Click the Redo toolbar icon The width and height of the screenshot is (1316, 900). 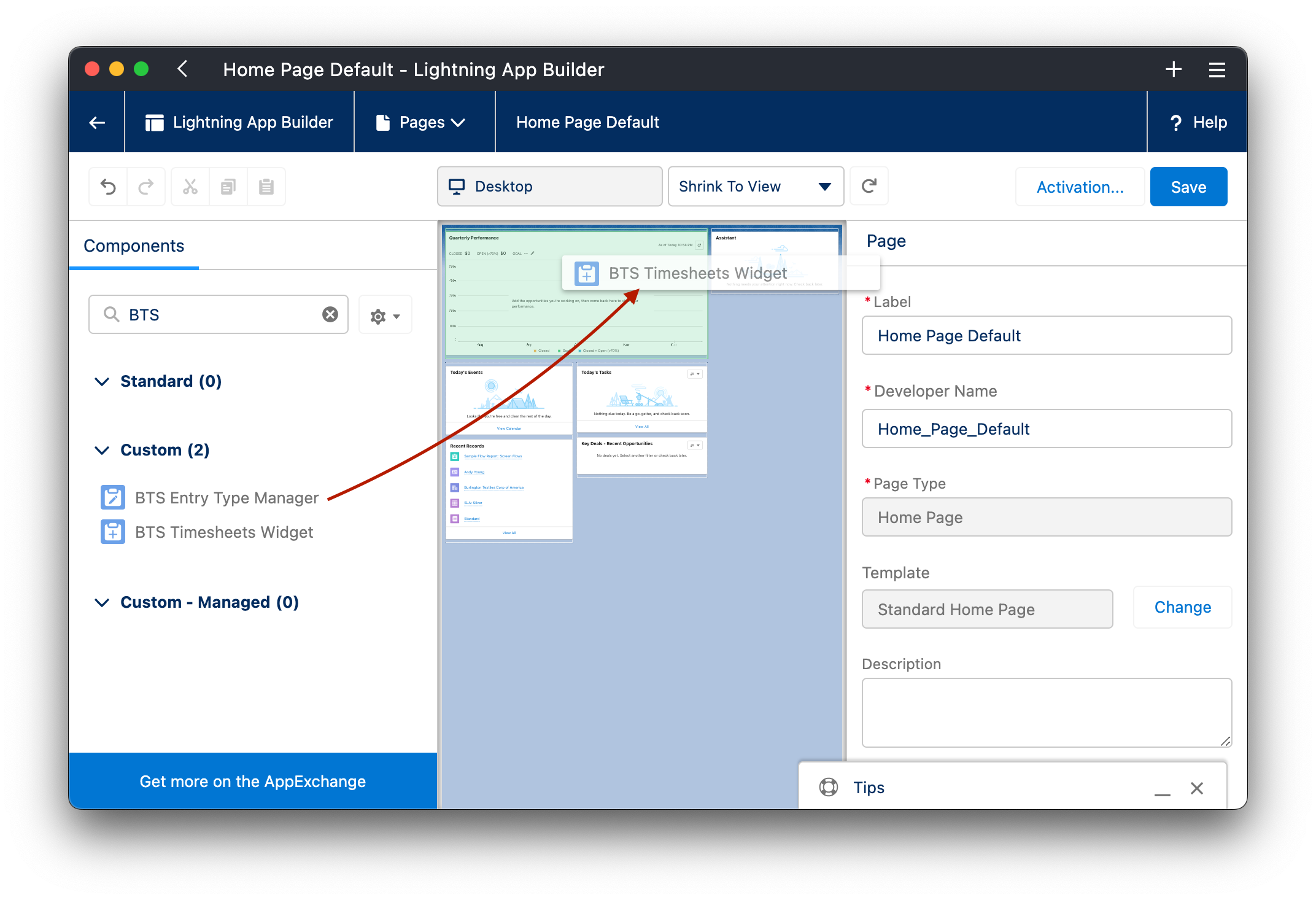coord(146,187)
